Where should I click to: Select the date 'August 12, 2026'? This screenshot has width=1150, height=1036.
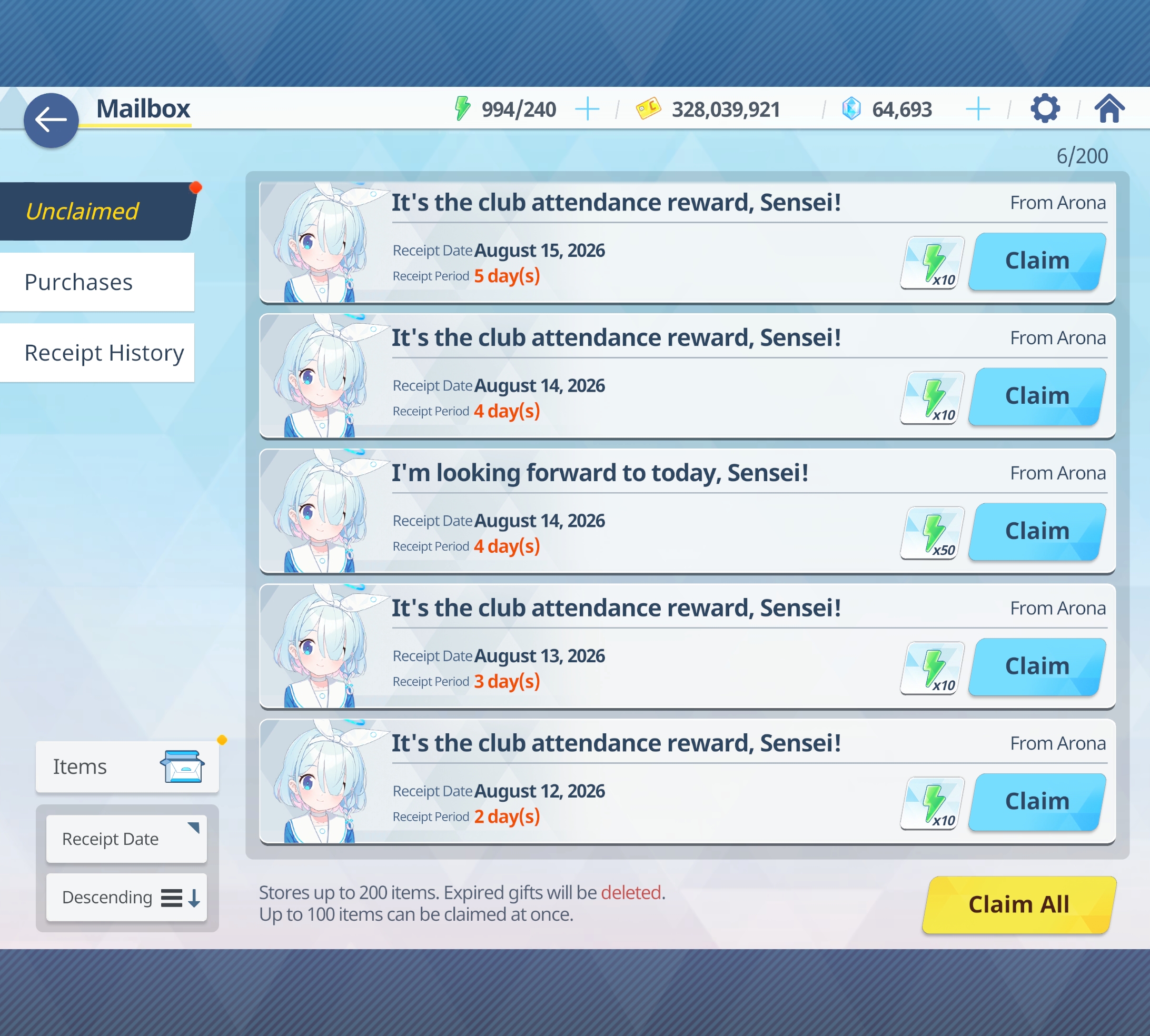(540, 791)
